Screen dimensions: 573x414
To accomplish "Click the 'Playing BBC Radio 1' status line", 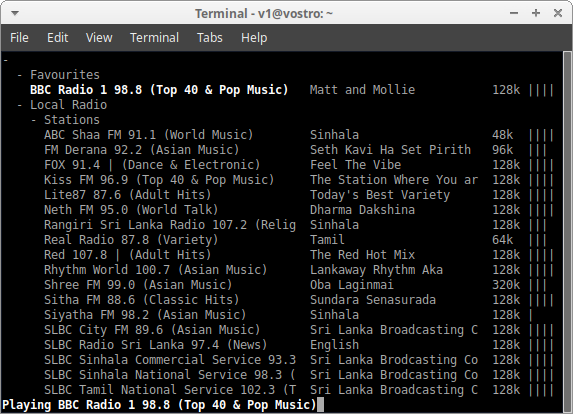I will tap(159, 405).
